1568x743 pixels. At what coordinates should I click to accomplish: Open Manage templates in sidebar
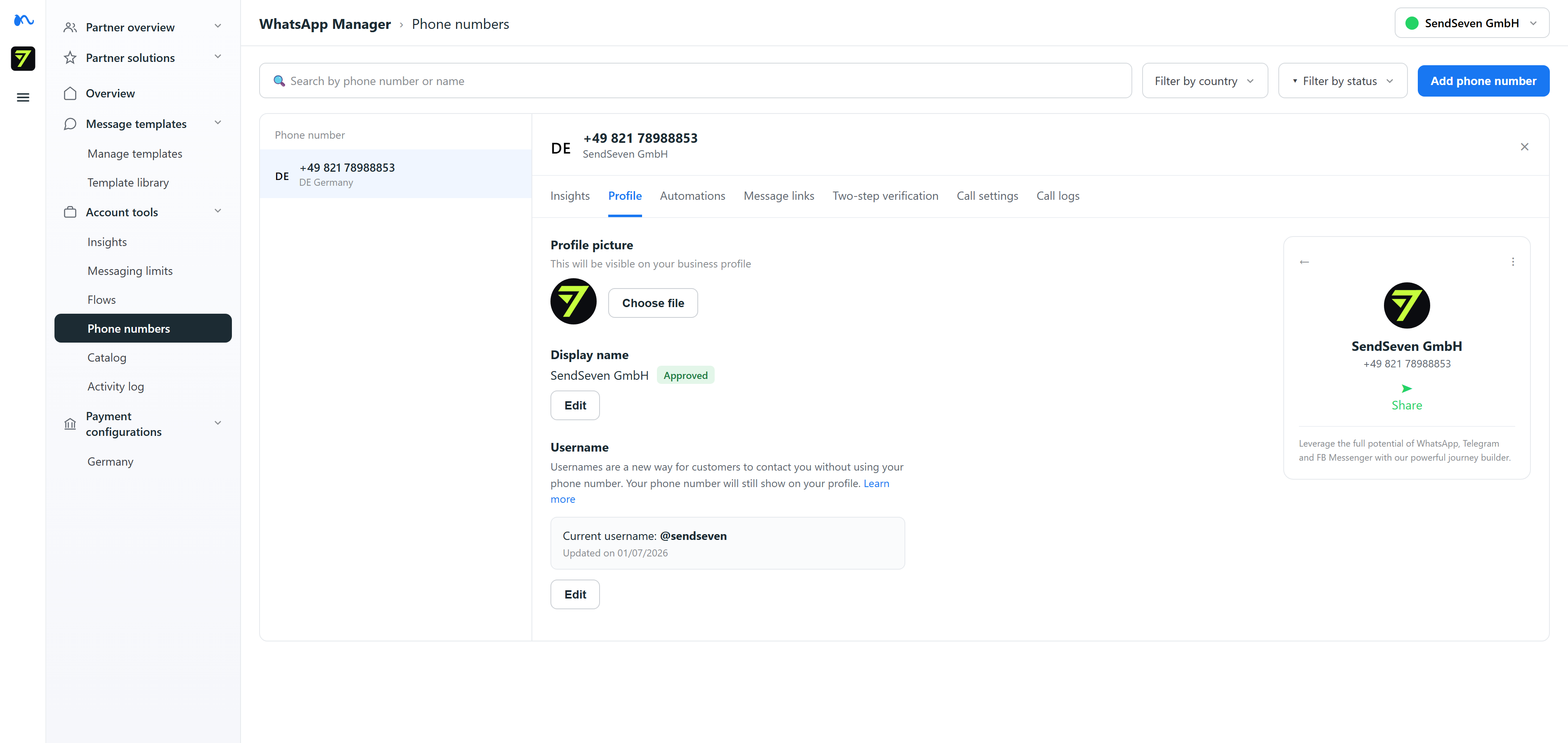click(x=135, y=154)
